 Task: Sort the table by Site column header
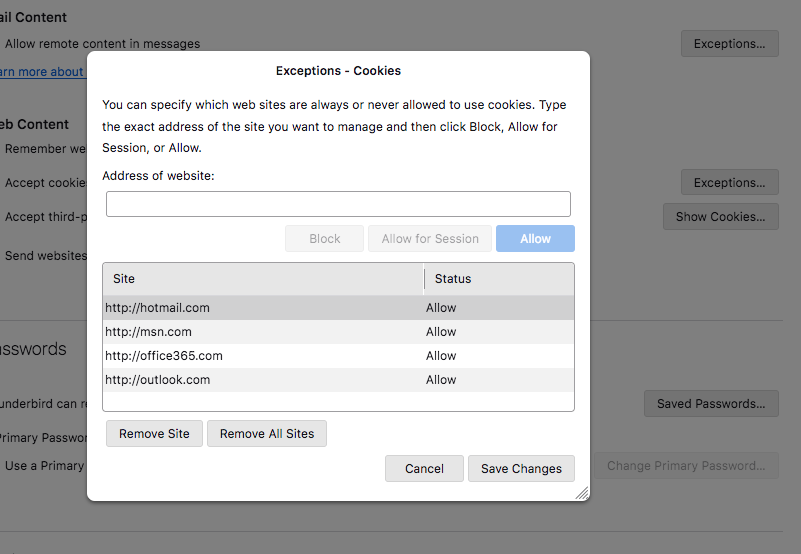(x=263, y=279)
